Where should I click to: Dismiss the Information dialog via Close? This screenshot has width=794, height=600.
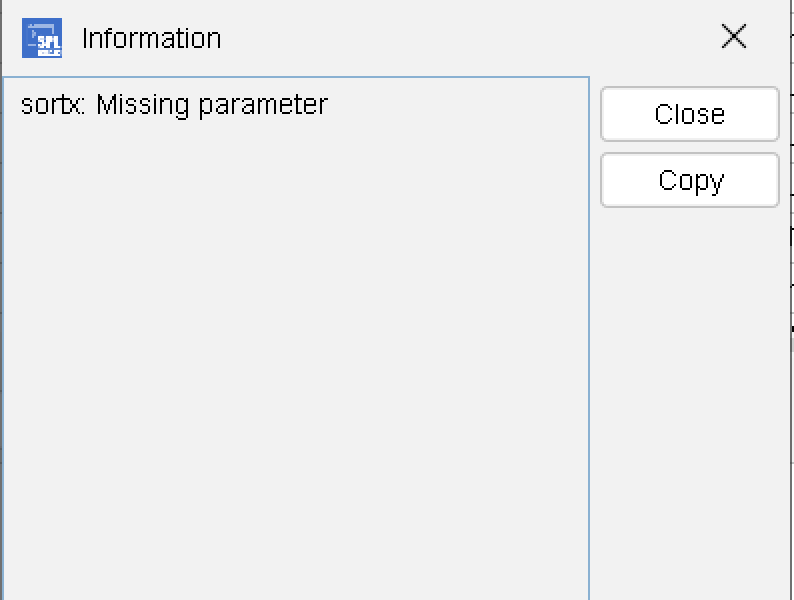coord(690,114)
